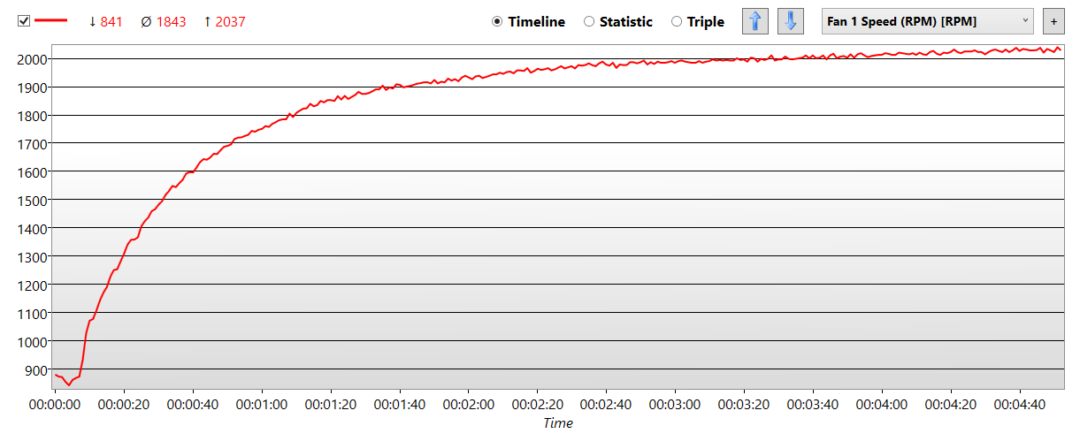Click the plus button to add a graph
The image size is (1080, 441).
coord(1053,21)
